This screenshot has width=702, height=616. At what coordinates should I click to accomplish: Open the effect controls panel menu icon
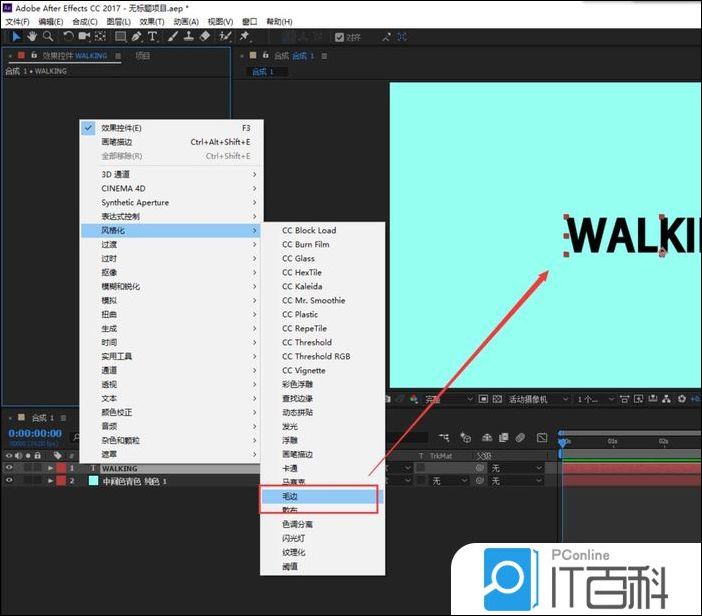tap(118, 56)
